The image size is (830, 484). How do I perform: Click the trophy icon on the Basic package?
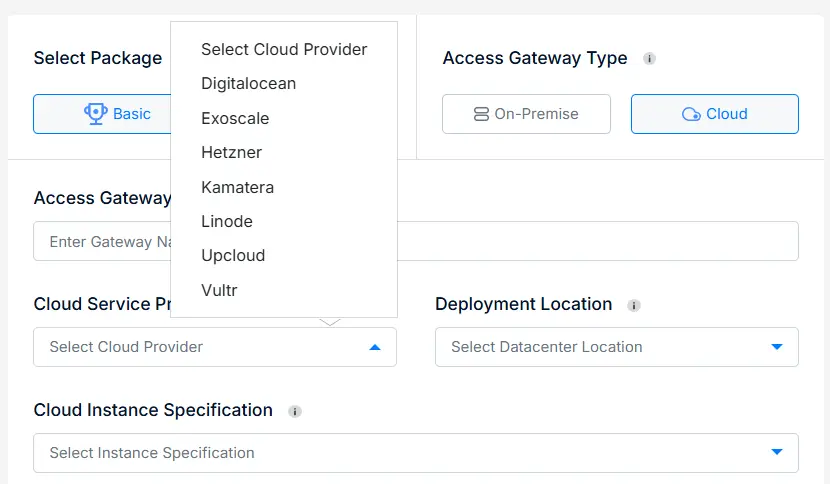click(x=95, y=114)
